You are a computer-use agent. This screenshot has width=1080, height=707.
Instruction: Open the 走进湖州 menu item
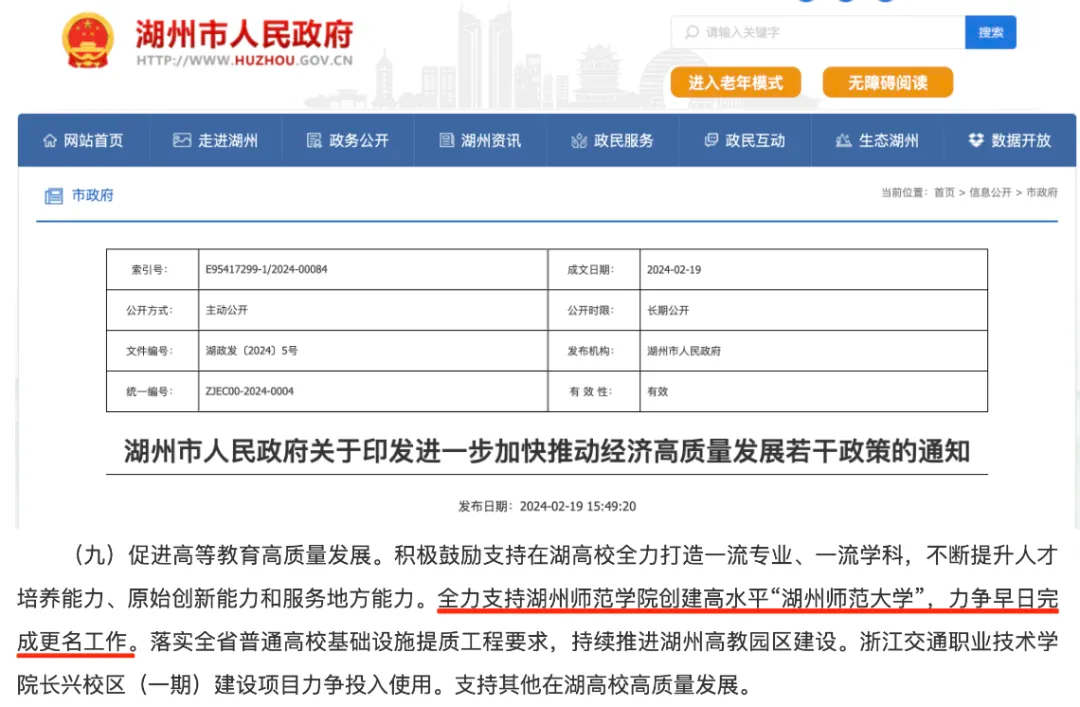click(215, 141)
